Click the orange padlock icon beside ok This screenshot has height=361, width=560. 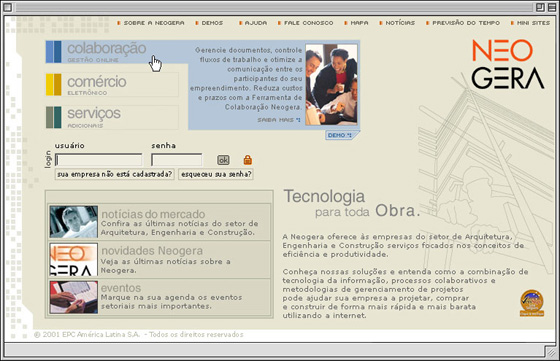[x=248, y=160]
